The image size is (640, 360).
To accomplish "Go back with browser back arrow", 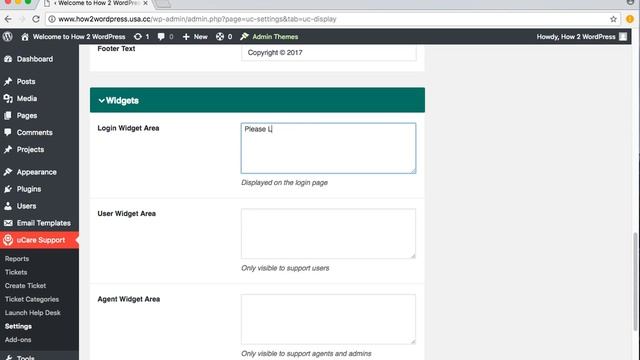I will pyautogui.click(x=8, y=19).
